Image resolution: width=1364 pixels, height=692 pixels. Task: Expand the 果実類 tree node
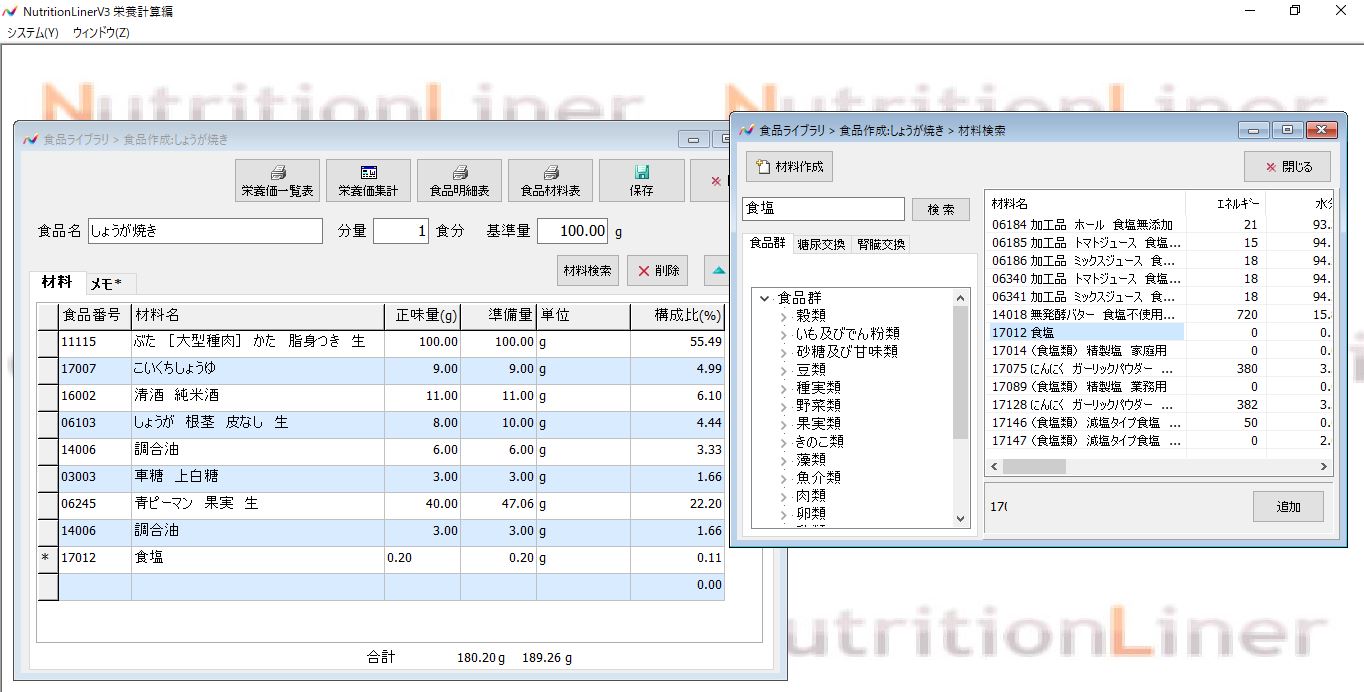pos(784,424)
